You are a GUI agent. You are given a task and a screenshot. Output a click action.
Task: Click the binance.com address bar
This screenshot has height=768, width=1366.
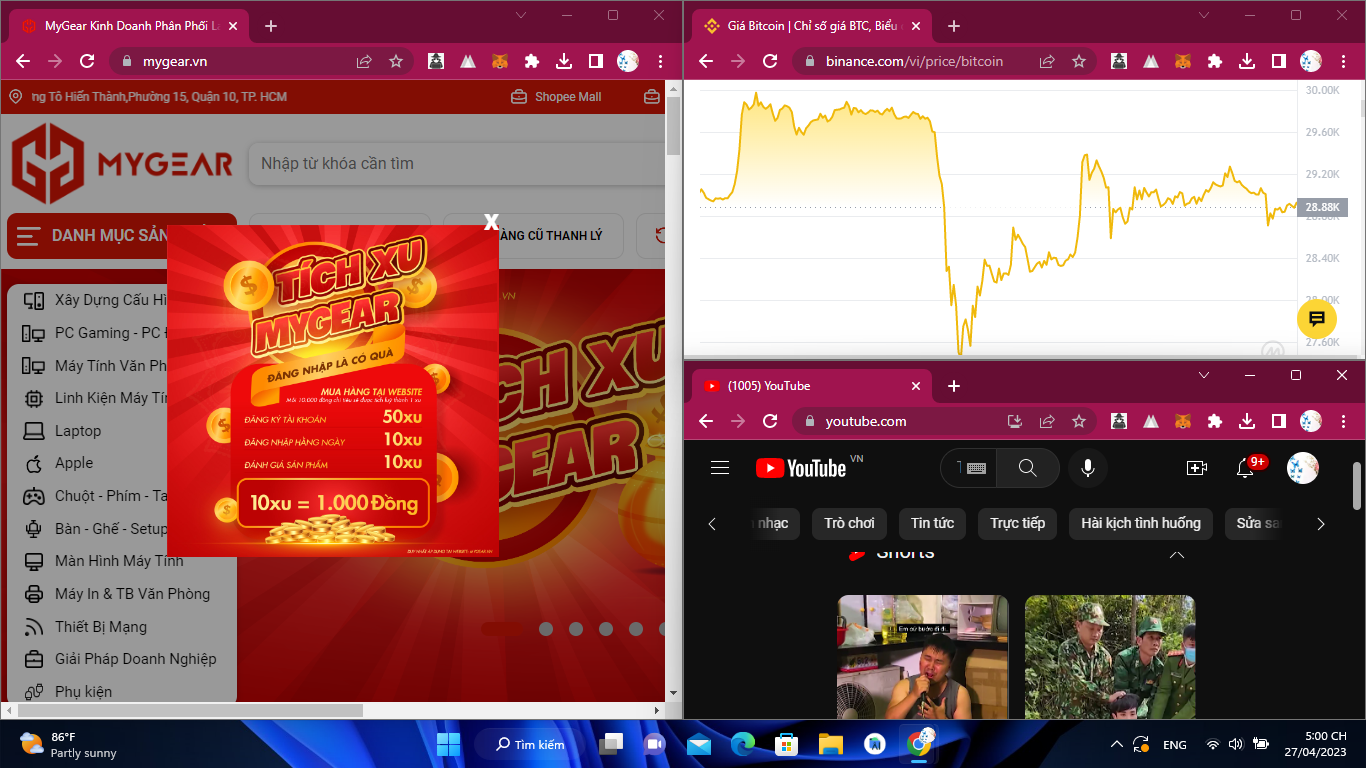912,61
